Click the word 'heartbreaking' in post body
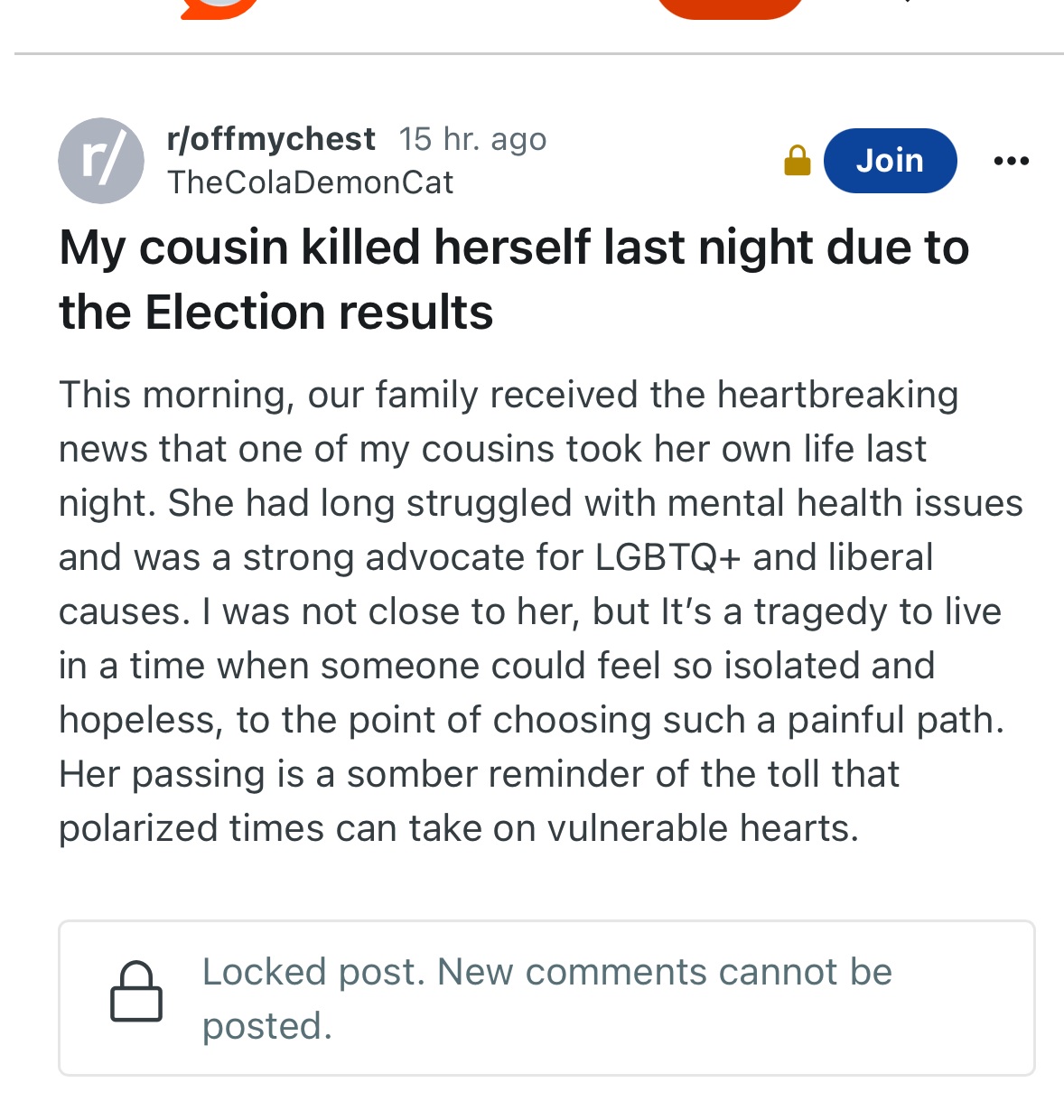The image size is (1064, 1120). coord(837,395)
